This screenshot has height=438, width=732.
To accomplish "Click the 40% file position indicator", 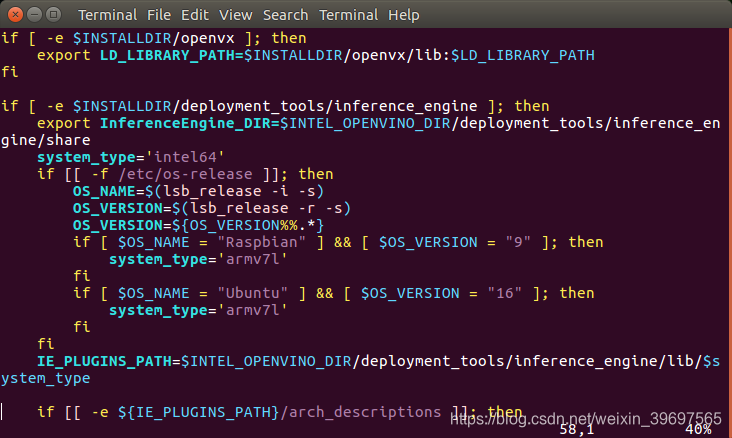I will [x=698, y=429].
